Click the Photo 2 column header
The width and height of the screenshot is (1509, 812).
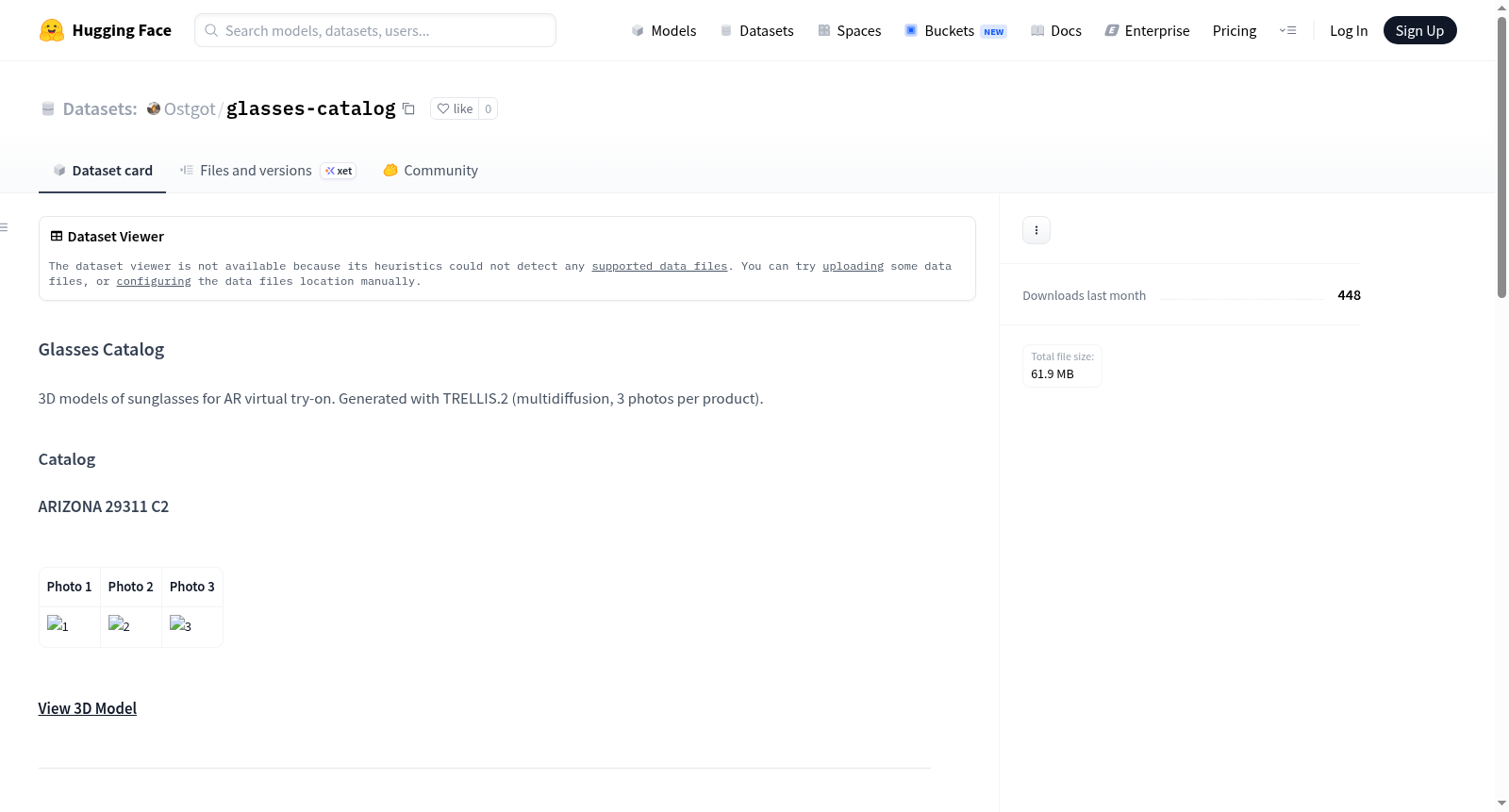point(131,587)
